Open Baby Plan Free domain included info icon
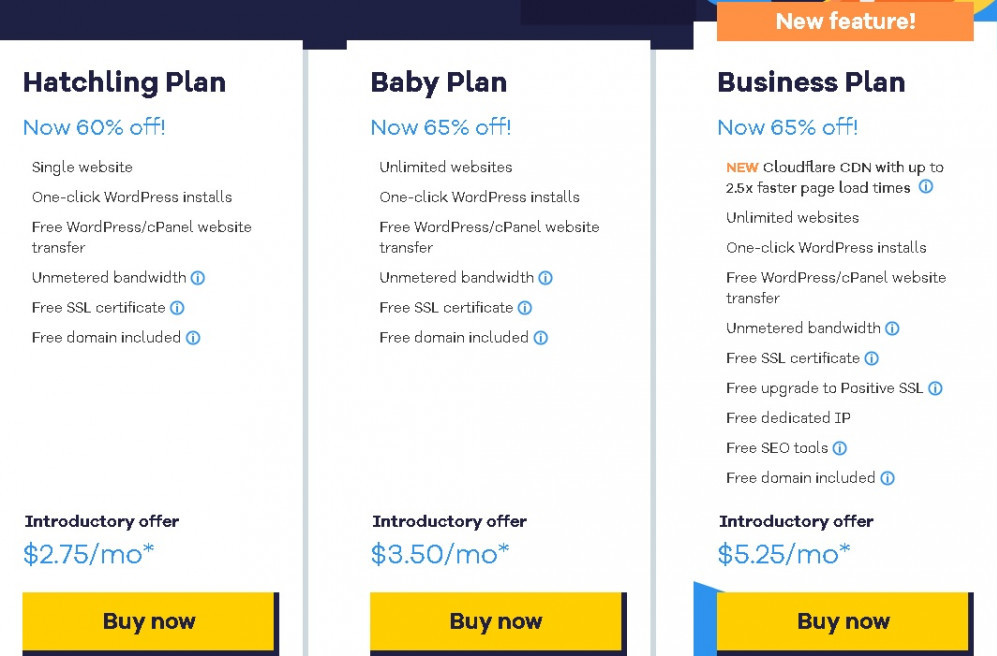The image size is (997, 656). 540,338
